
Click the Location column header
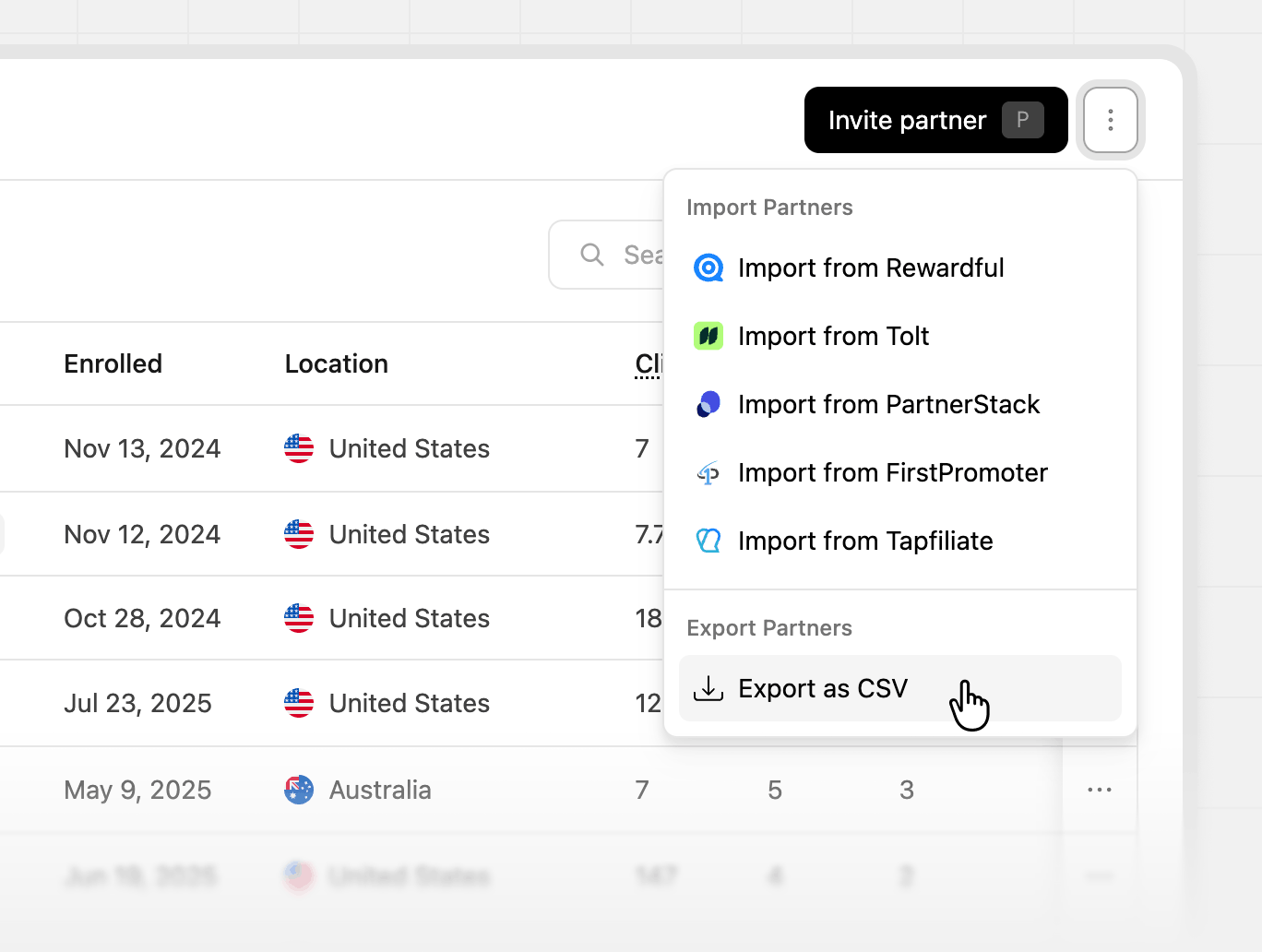pos(337,363)
